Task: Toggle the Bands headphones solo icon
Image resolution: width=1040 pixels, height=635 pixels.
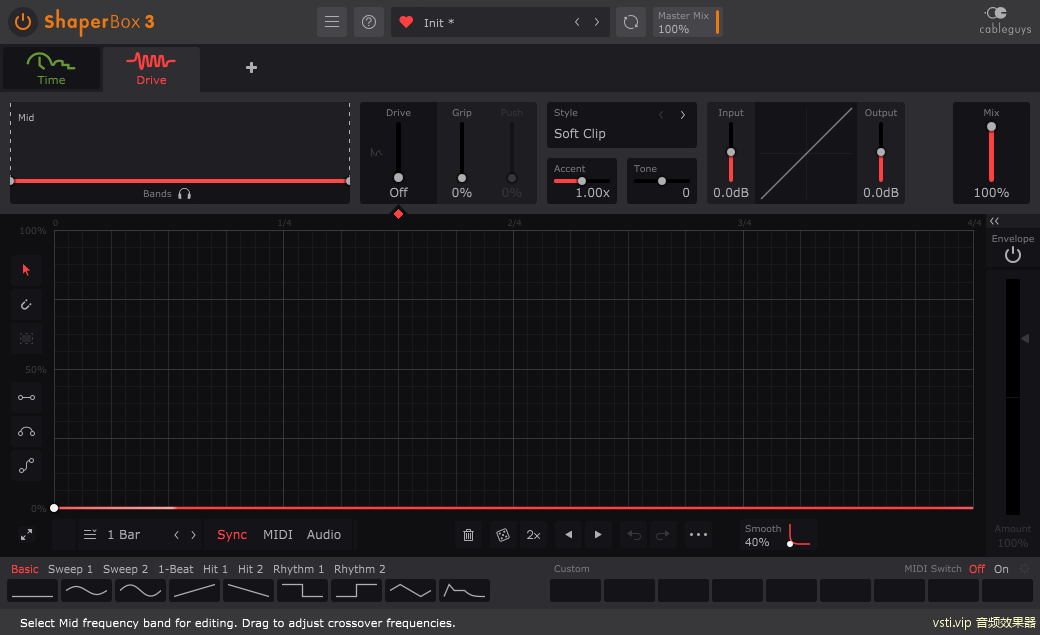Action: click(x=184, y=194)
